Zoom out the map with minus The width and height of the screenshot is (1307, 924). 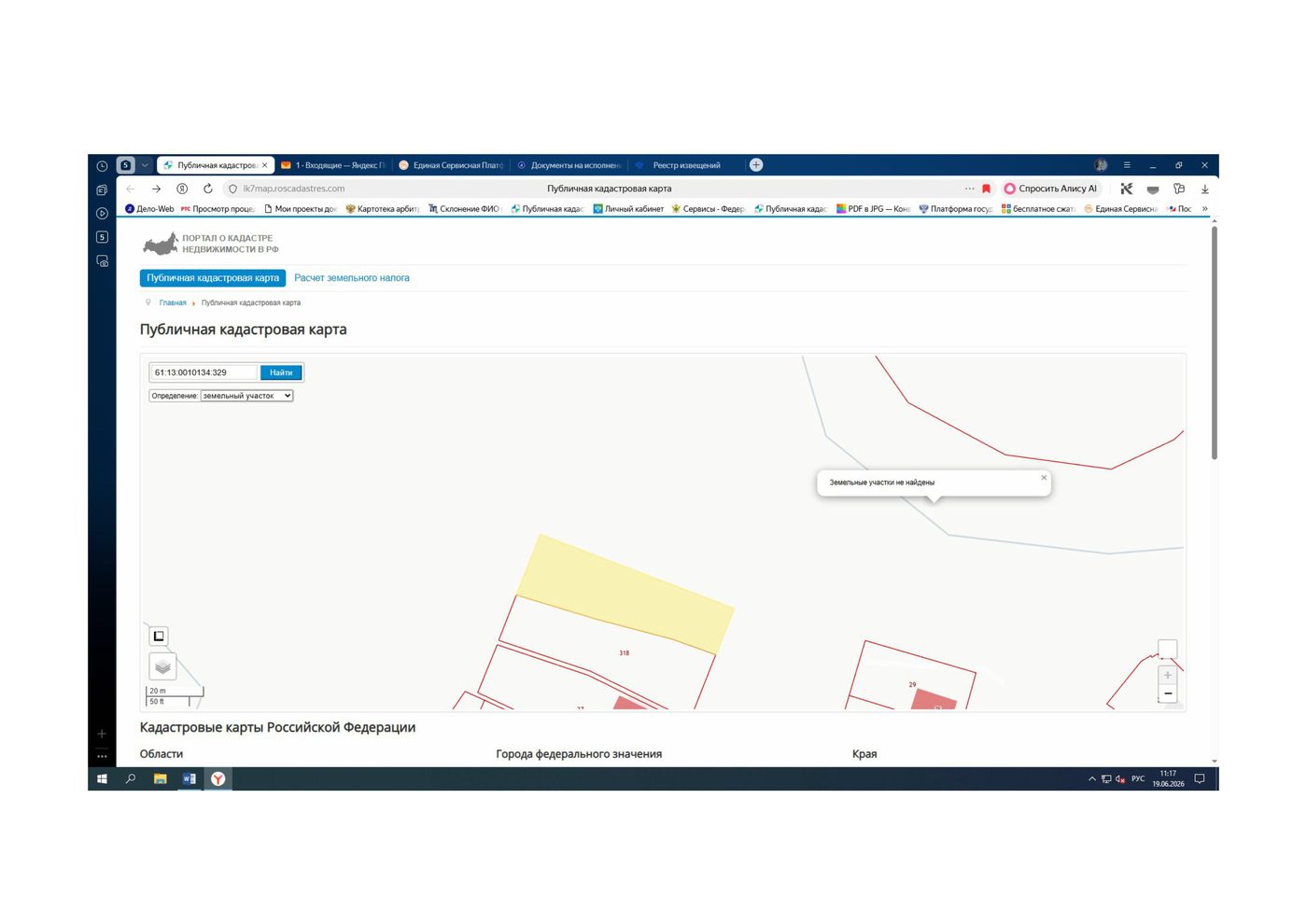tap(1167, 693)
